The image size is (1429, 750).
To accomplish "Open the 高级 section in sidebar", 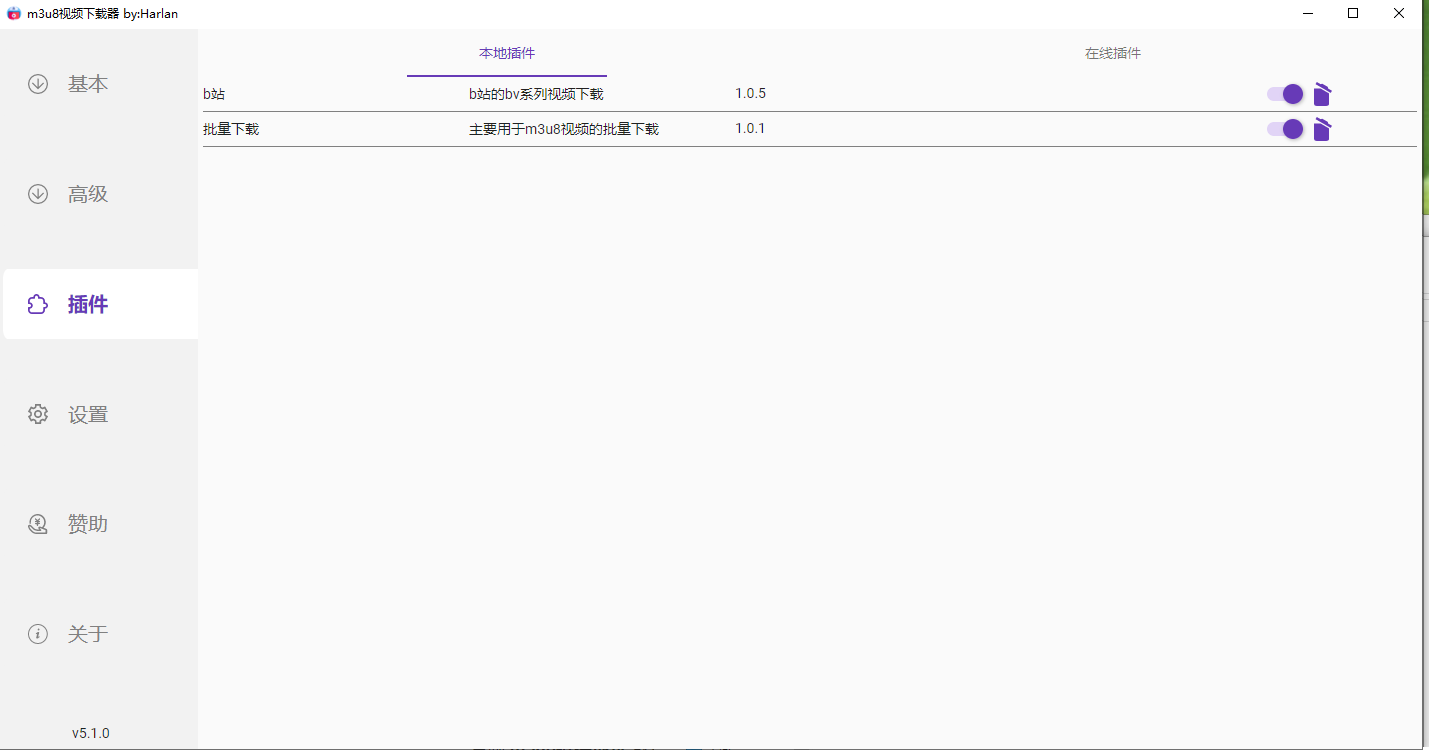I will (100, 194).
